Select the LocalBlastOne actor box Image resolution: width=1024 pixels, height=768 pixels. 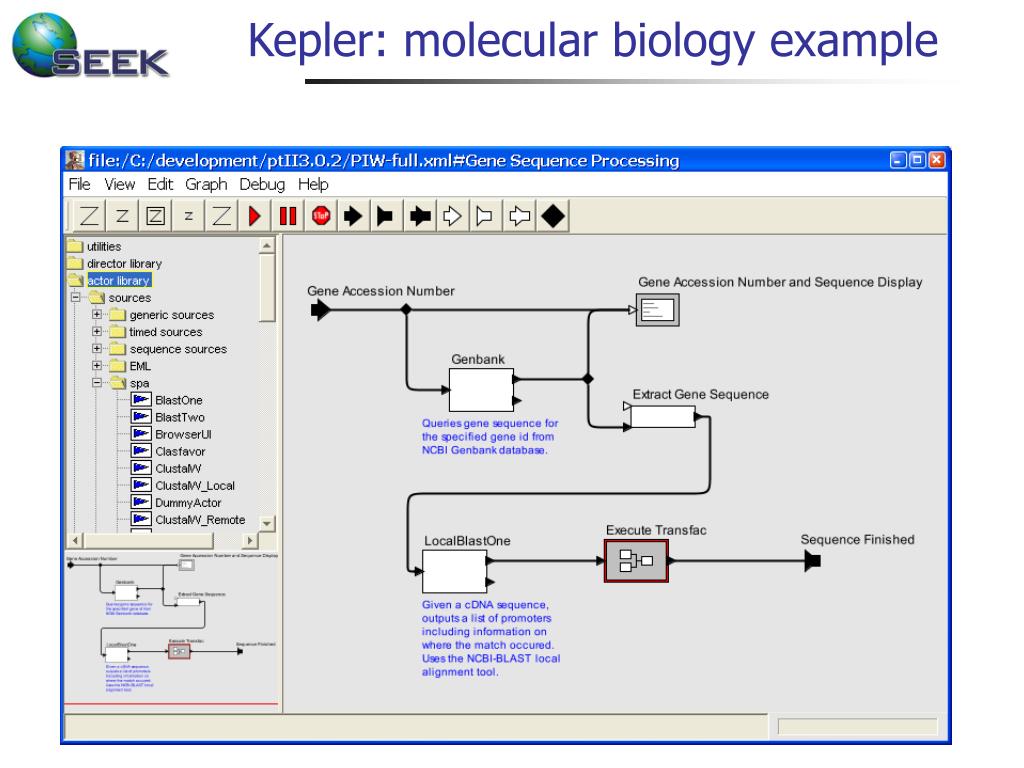point(455,571)
